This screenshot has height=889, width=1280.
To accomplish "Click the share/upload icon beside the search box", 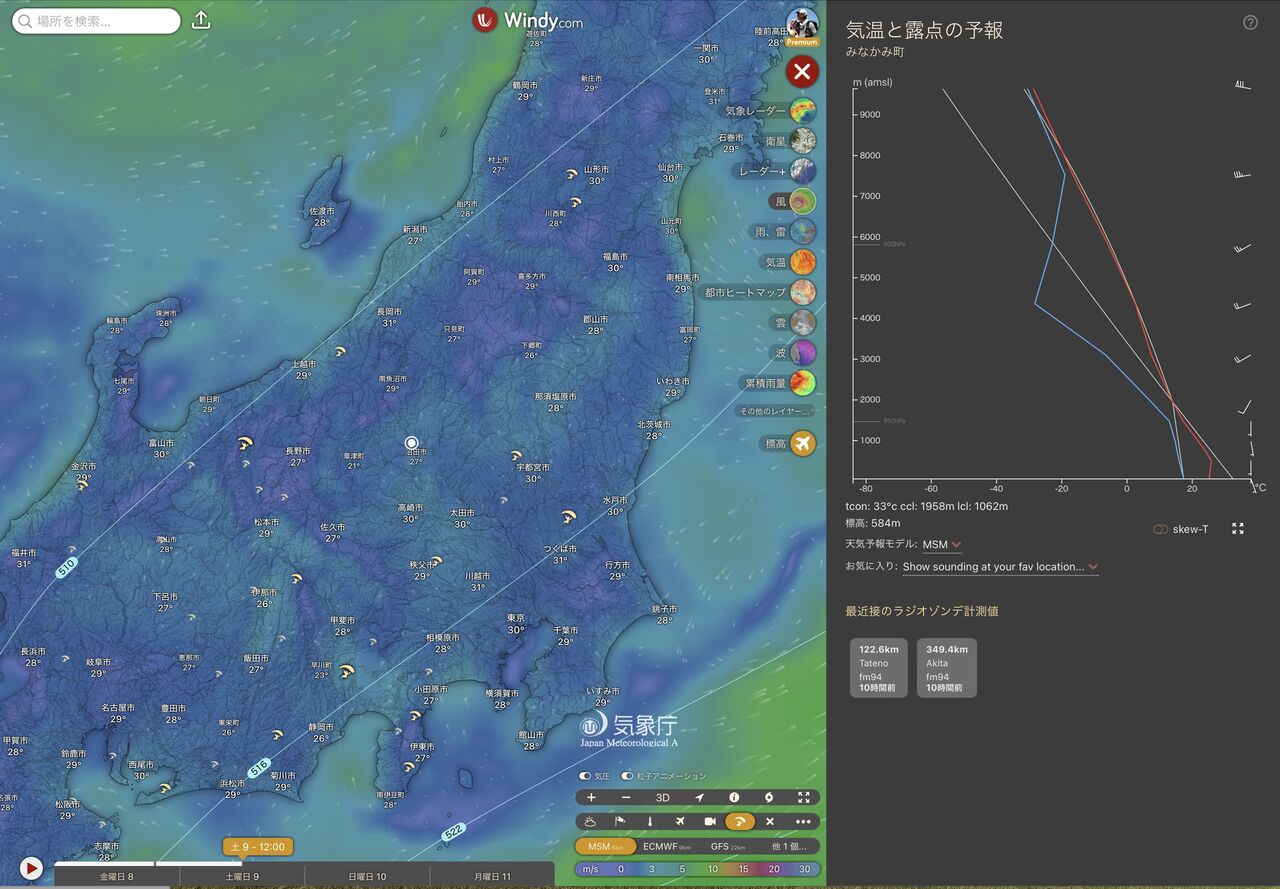I will (201, 20).
